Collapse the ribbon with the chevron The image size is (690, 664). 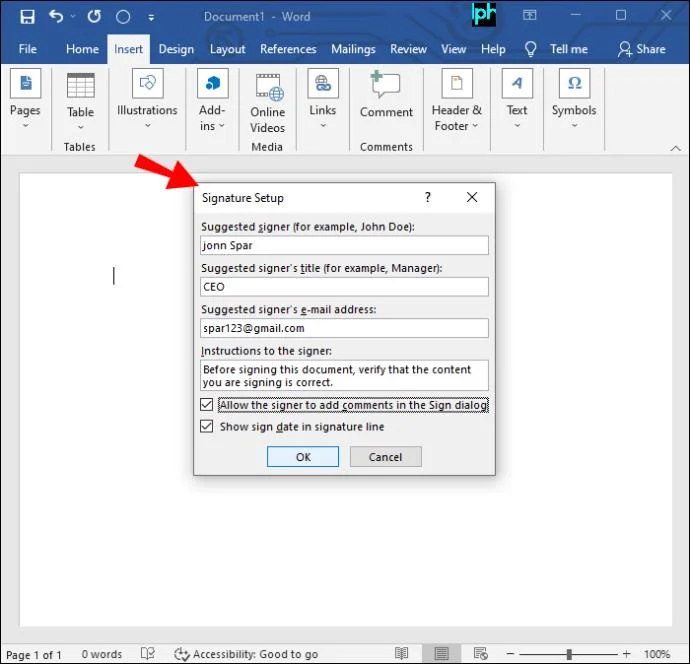tap(675, 148)
